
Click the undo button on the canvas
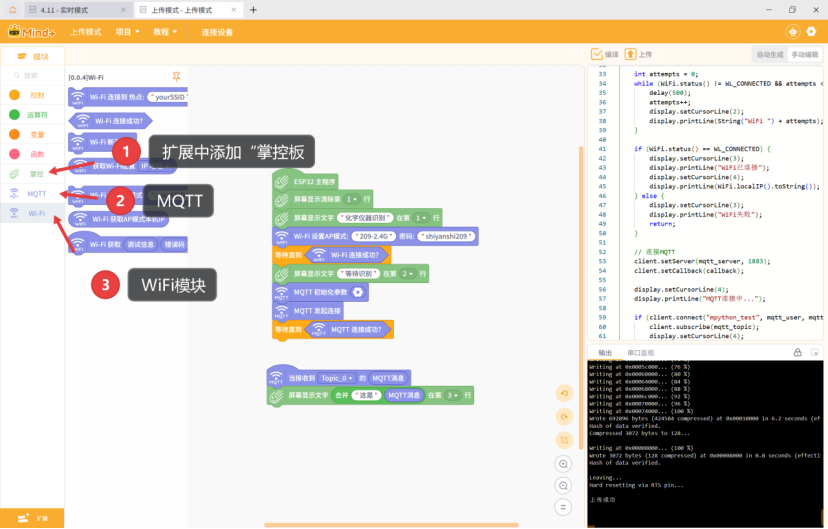[565, 393]
